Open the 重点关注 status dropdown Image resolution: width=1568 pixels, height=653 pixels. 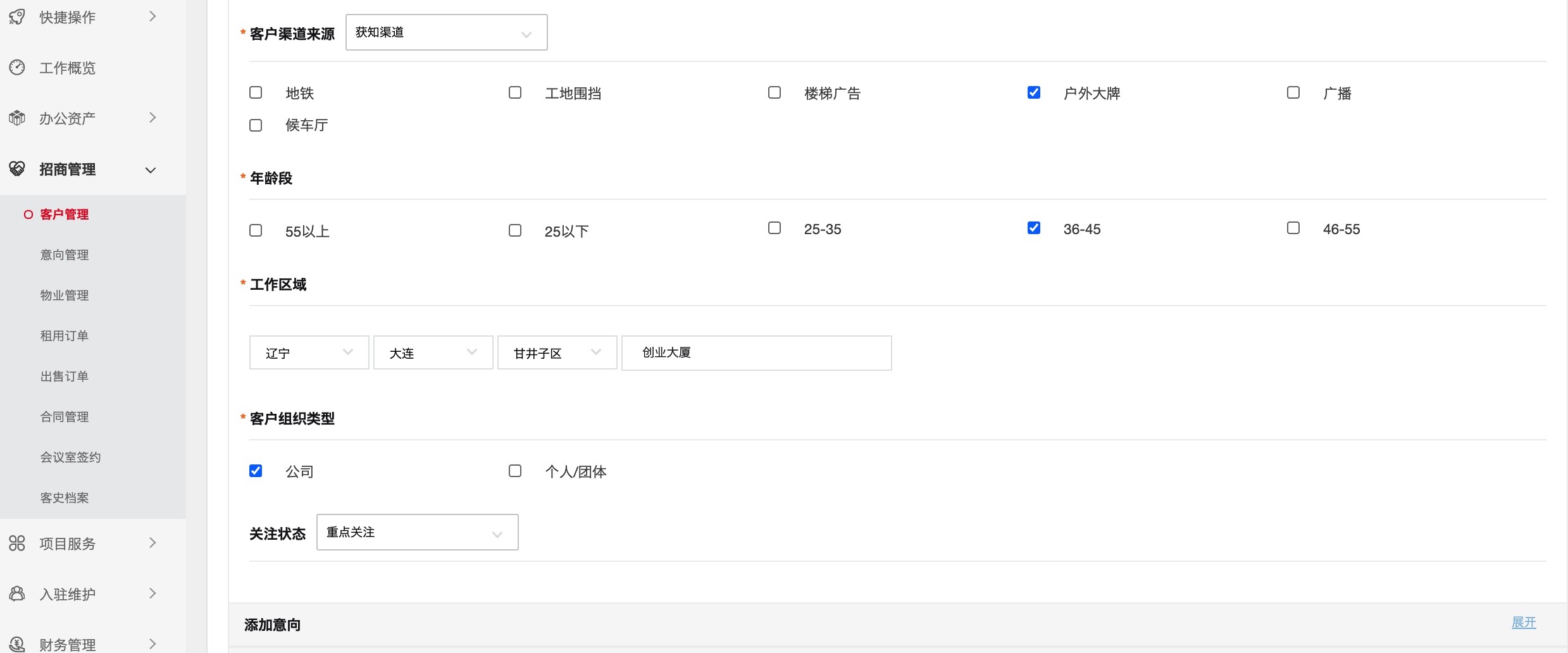click(417, 533)
